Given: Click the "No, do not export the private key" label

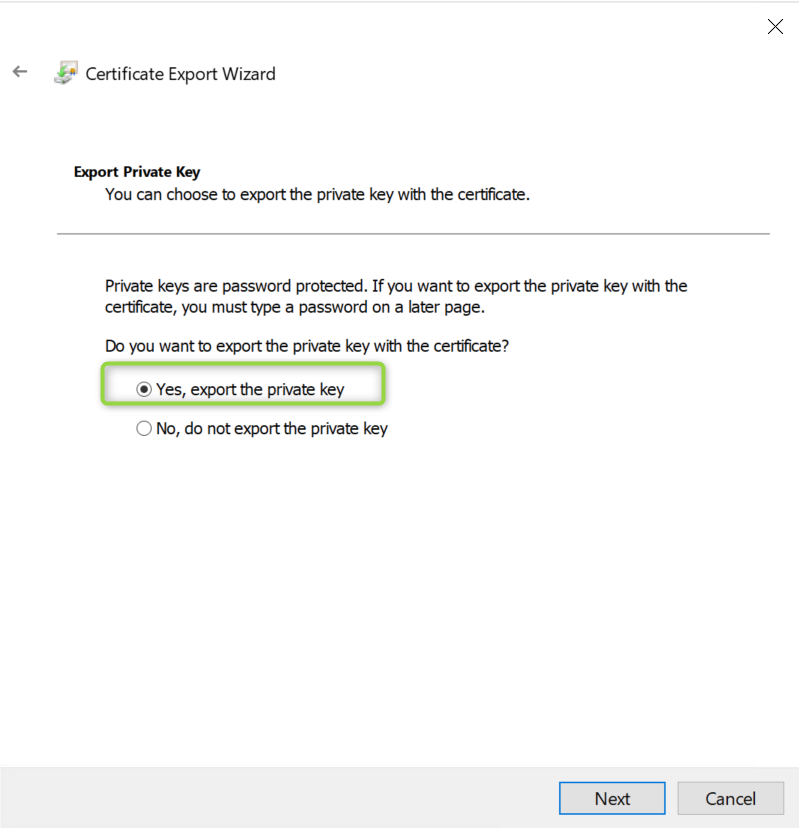Looking at the screenshot, I should coord(271,429).
